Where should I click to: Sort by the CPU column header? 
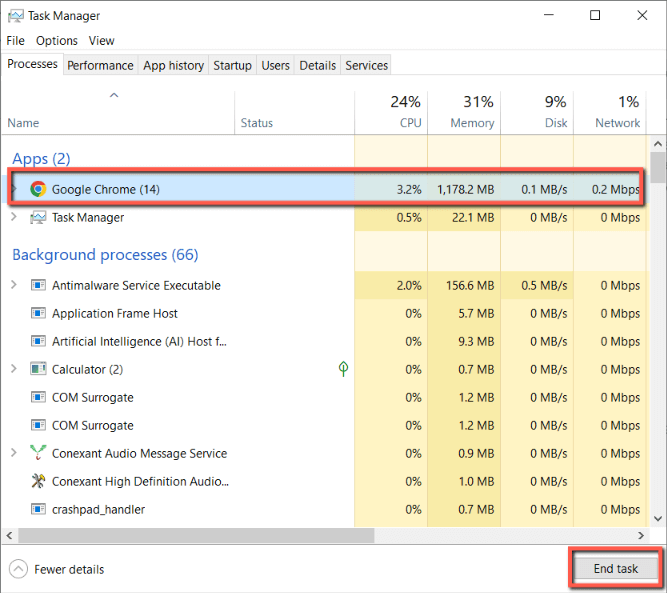391,113
